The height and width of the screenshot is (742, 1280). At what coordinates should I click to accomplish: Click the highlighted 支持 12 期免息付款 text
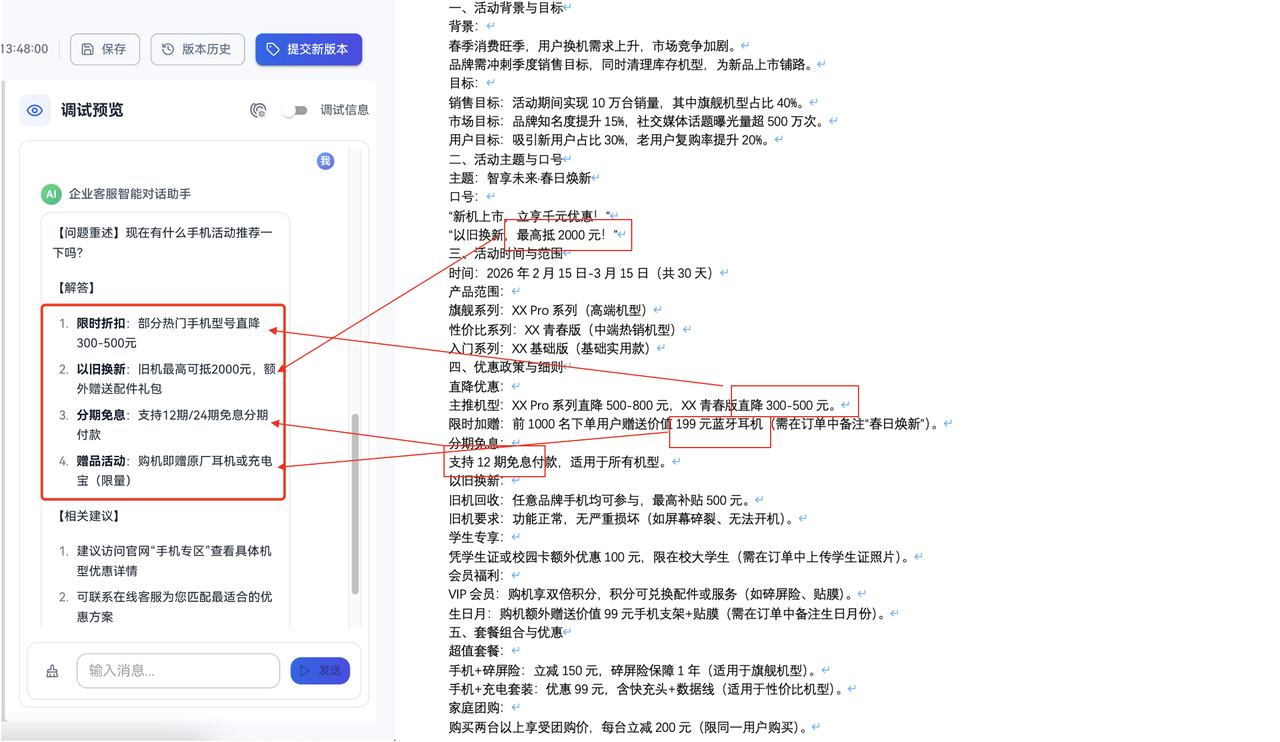click(494, 461)
